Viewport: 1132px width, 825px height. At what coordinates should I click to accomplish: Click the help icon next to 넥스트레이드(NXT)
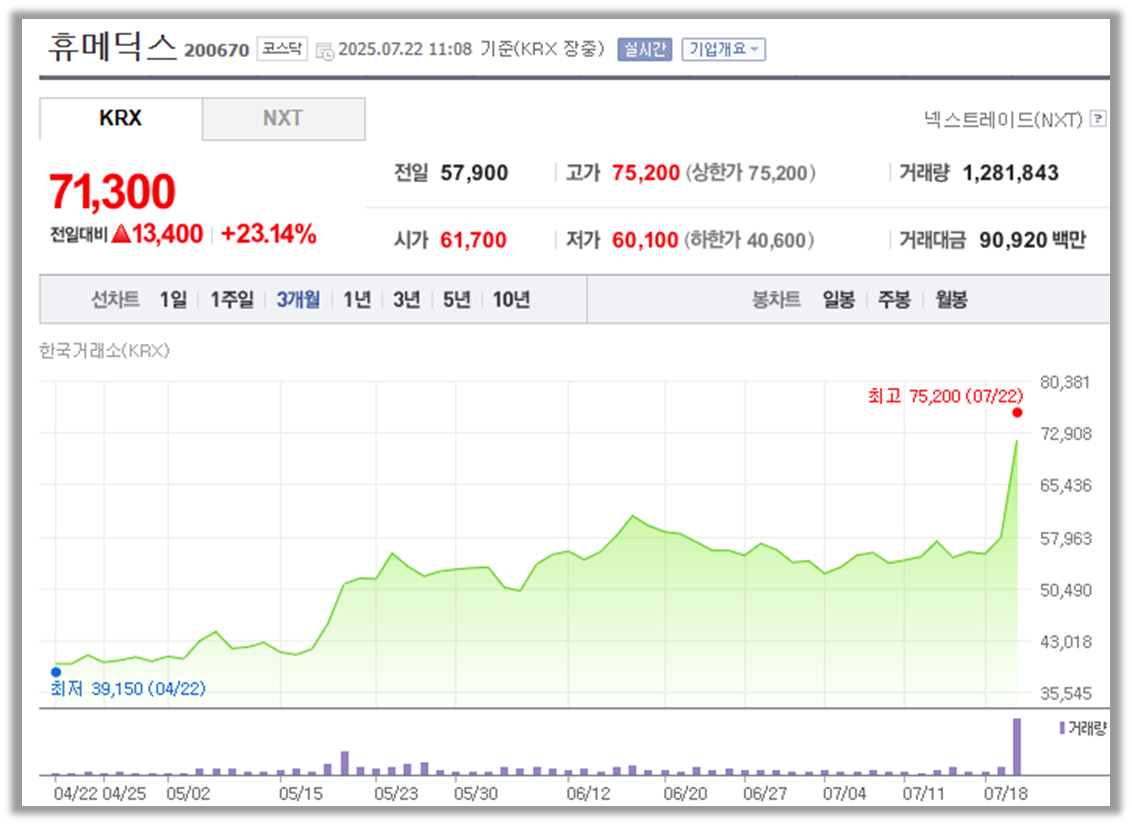[1097, 118]
